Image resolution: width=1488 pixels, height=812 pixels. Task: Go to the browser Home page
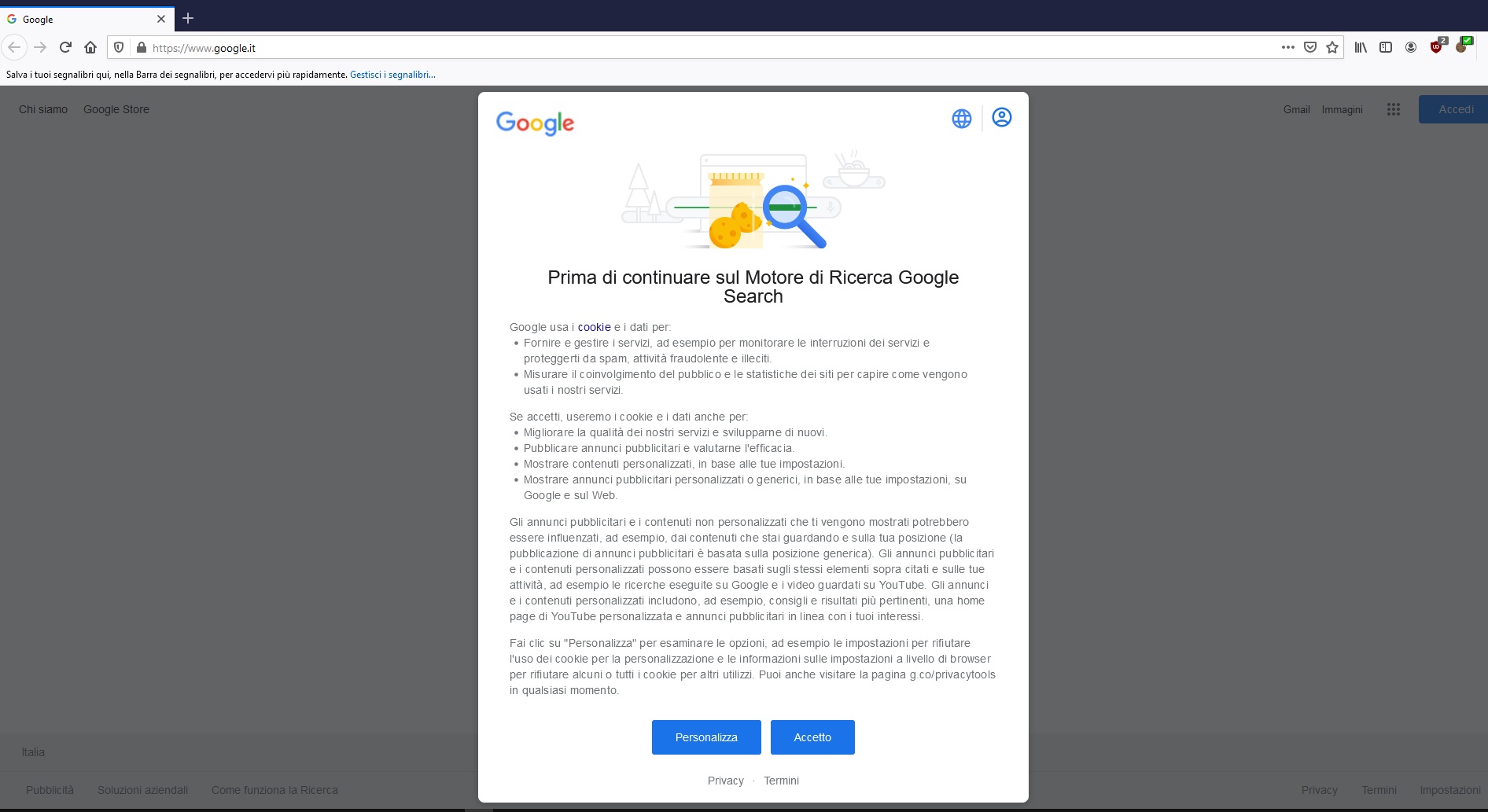tap(90, 47)
